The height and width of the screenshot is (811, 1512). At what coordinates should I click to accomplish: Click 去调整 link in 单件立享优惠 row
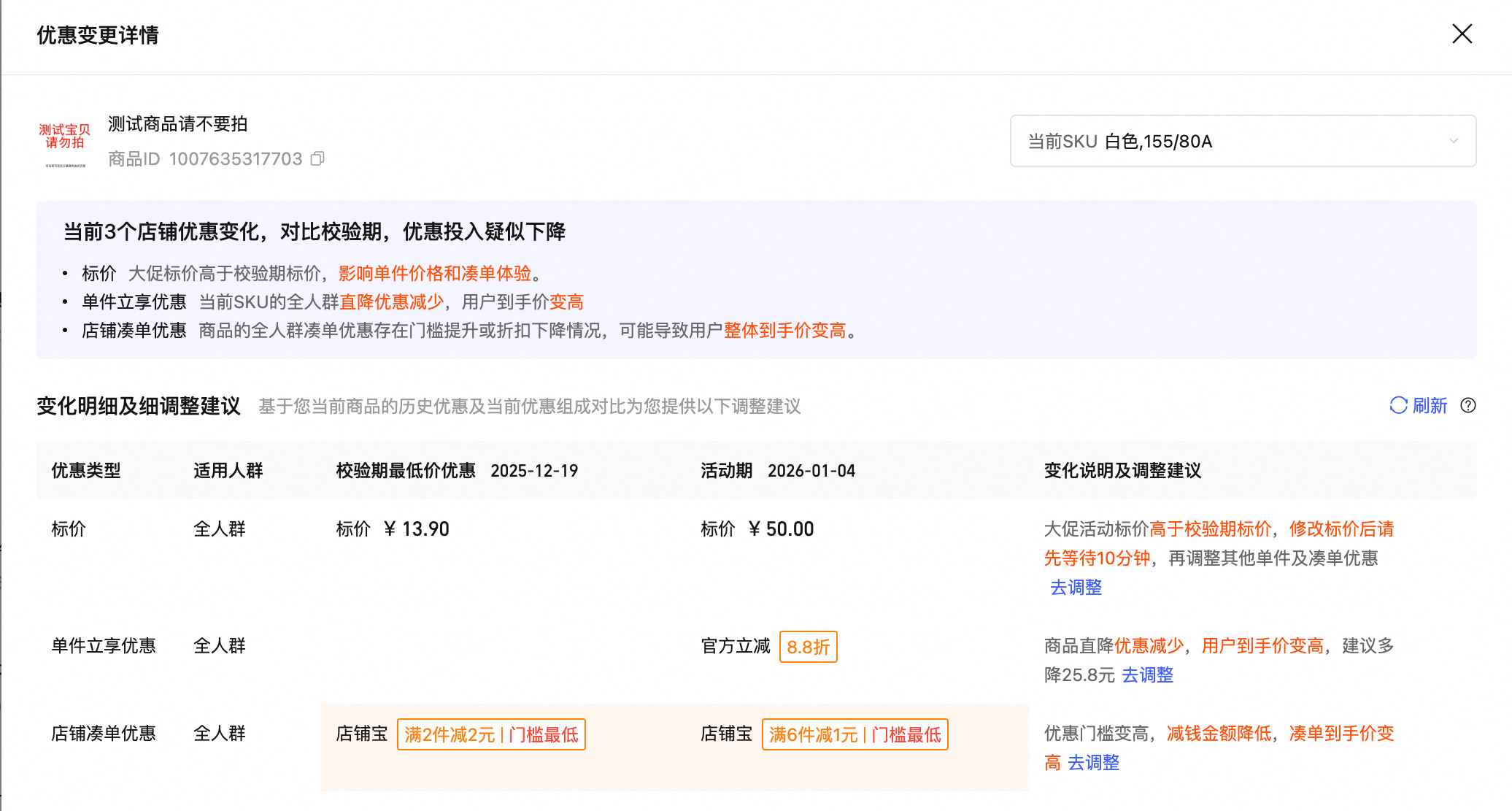pyautogui.click(x=1147, y=674)
